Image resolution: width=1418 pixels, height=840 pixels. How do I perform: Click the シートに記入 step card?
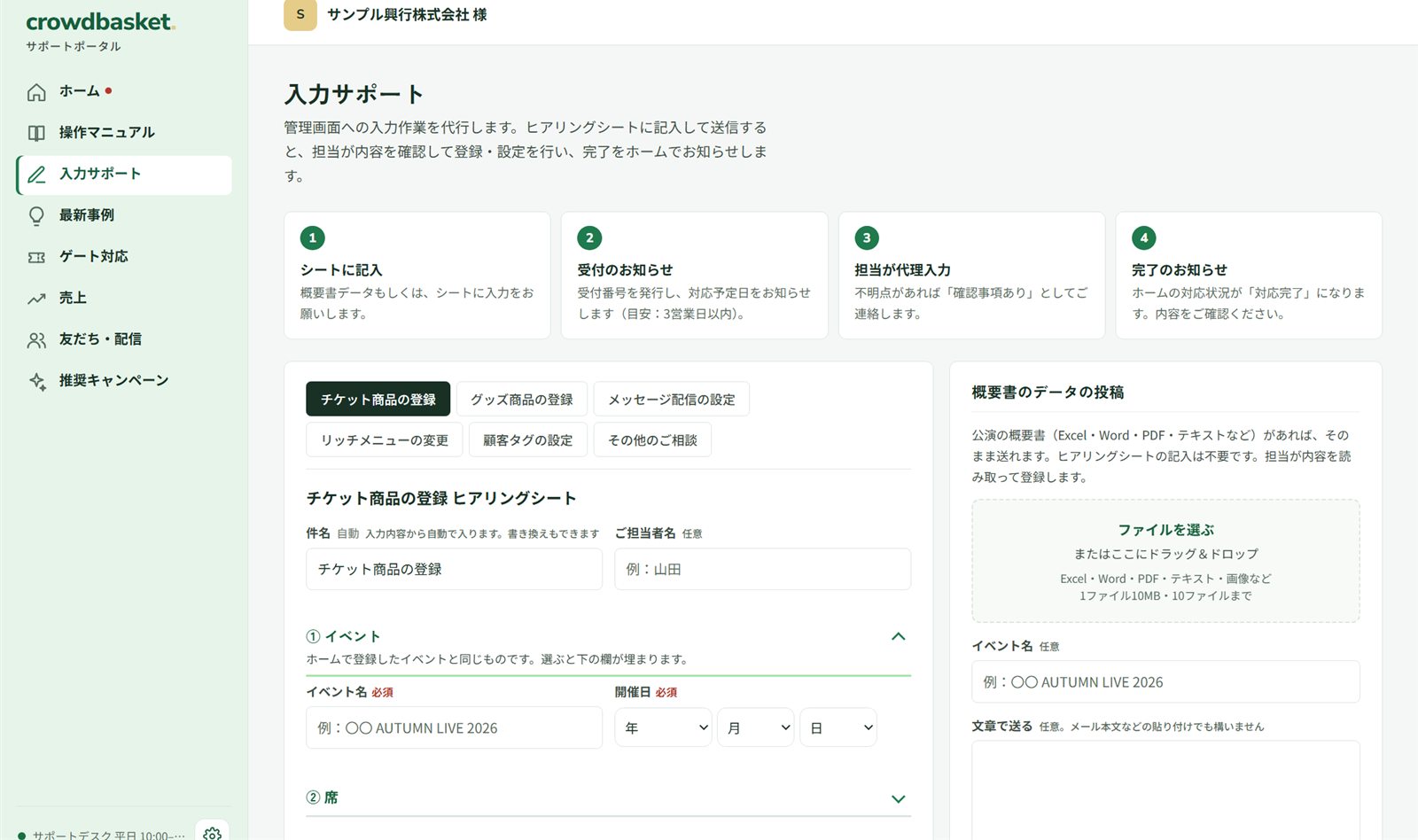click(417, 275)
